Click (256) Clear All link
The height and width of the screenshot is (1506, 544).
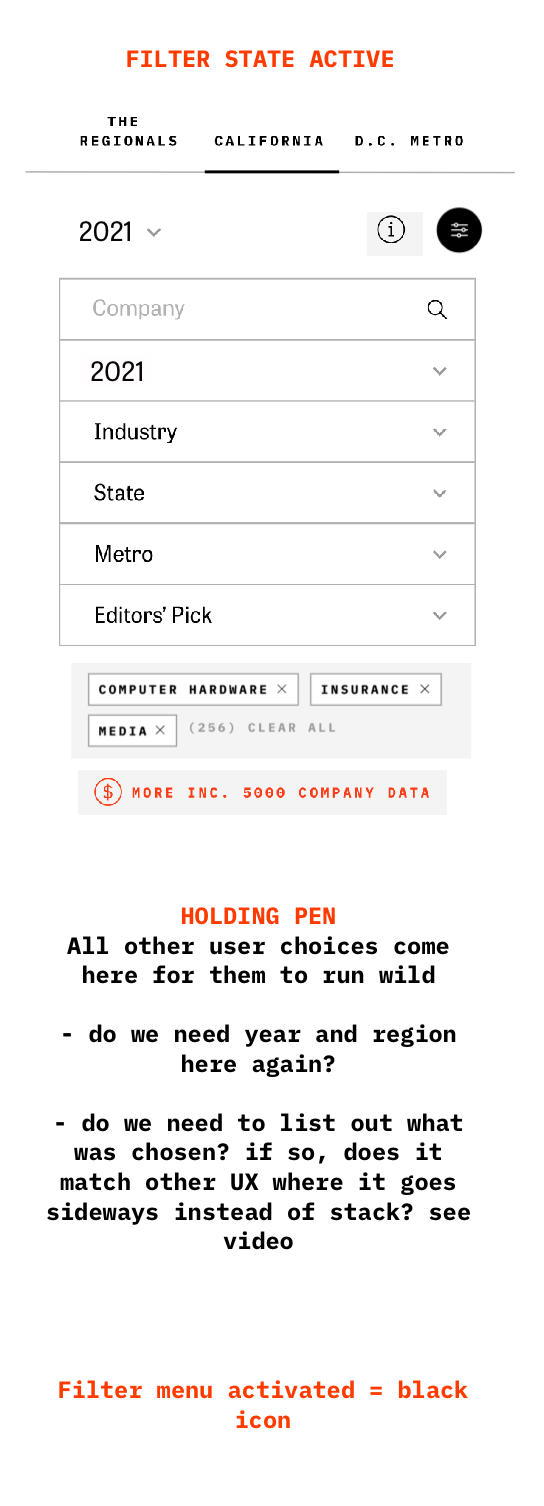click(262, 727)
